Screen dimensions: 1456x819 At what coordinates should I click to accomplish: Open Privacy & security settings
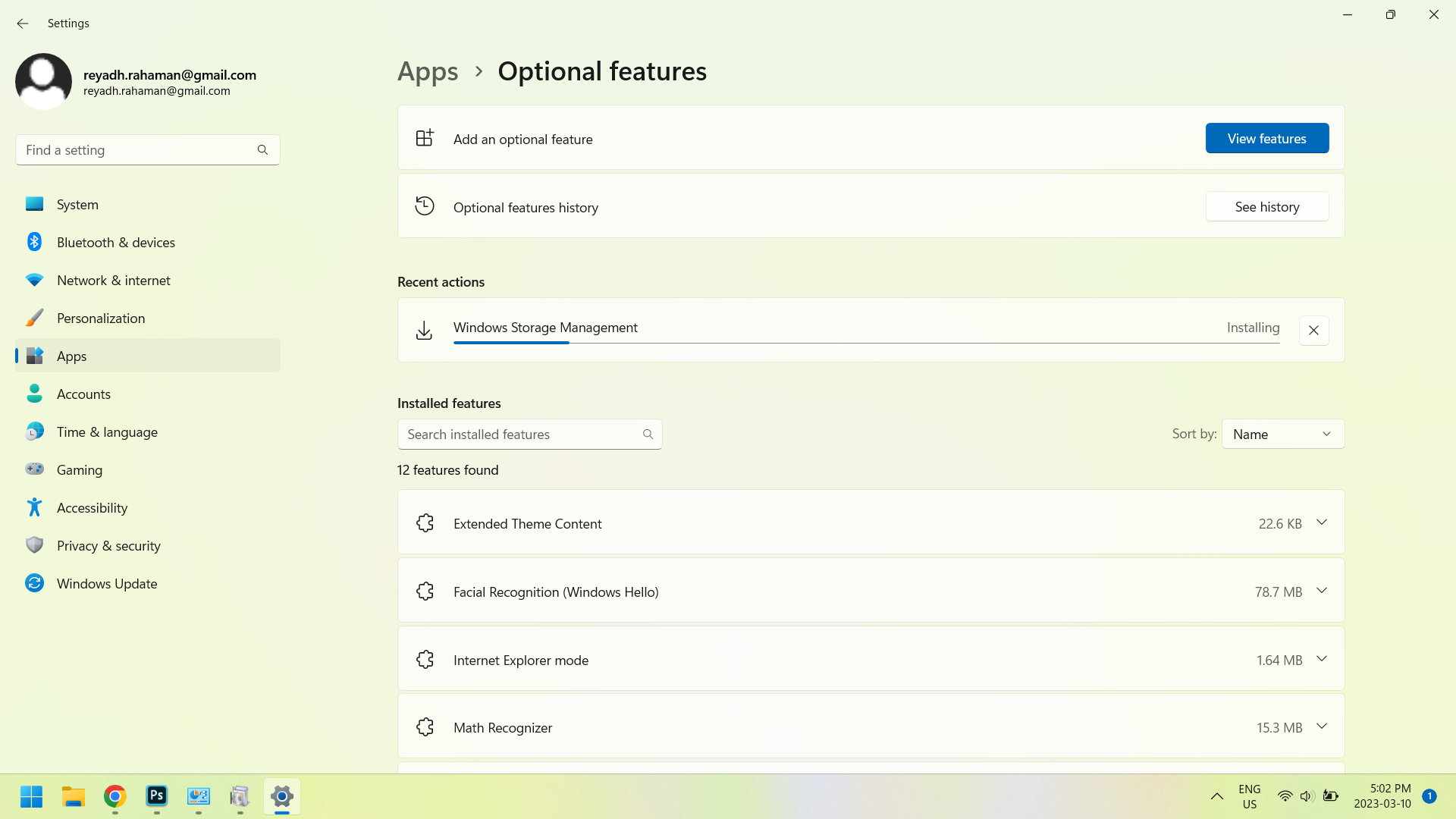[x=108, y=545]
